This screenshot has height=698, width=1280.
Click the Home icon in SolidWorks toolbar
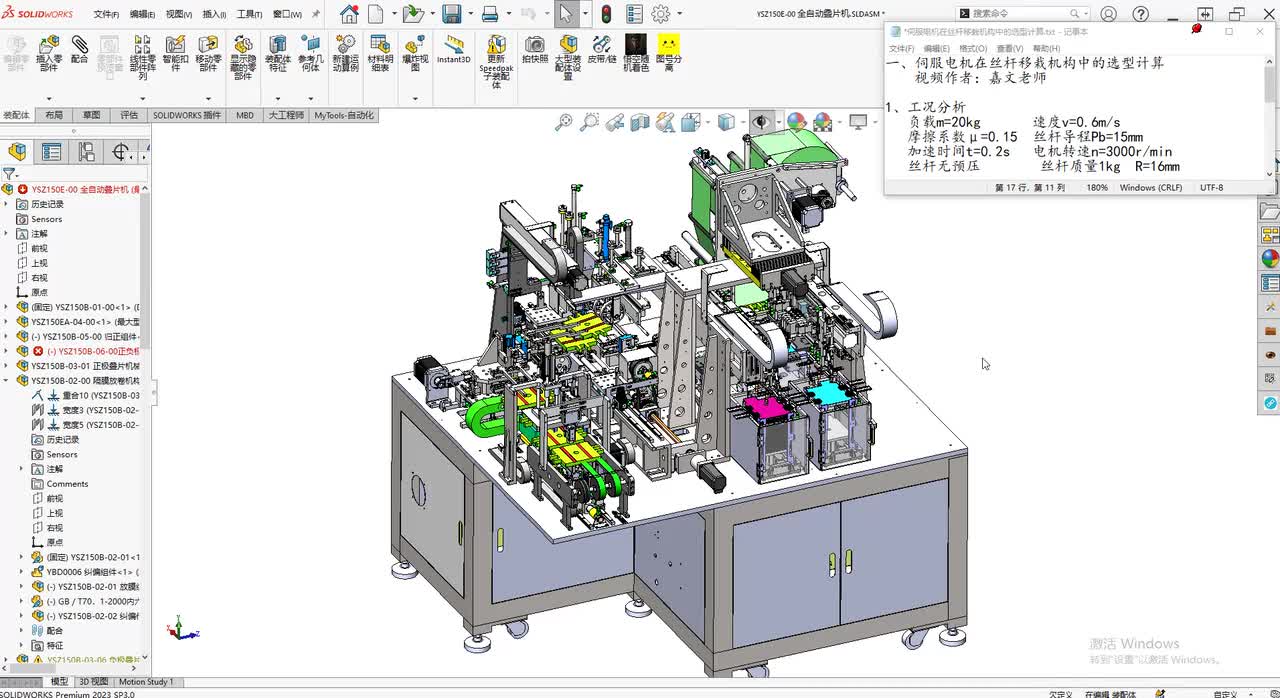click(349, 14)
